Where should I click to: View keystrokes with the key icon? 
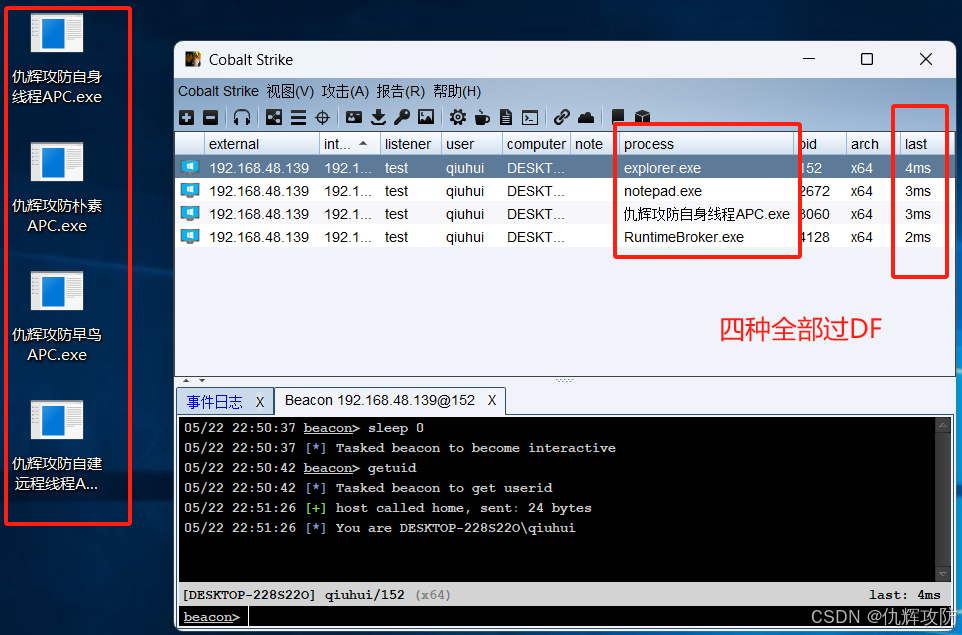click(402, 117)
